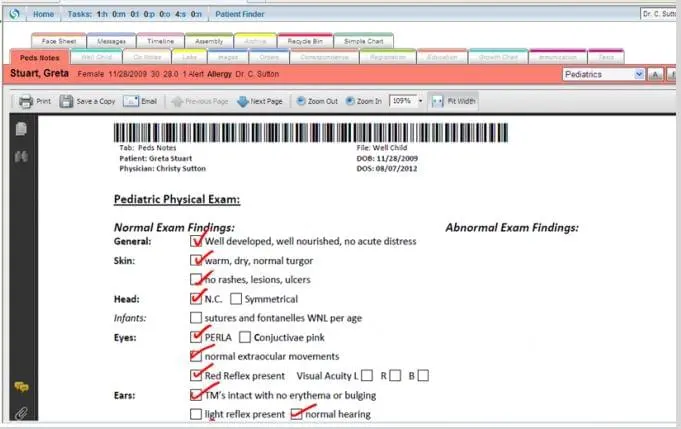
Task: Click the Home link
Action: [x=43, y=14]
